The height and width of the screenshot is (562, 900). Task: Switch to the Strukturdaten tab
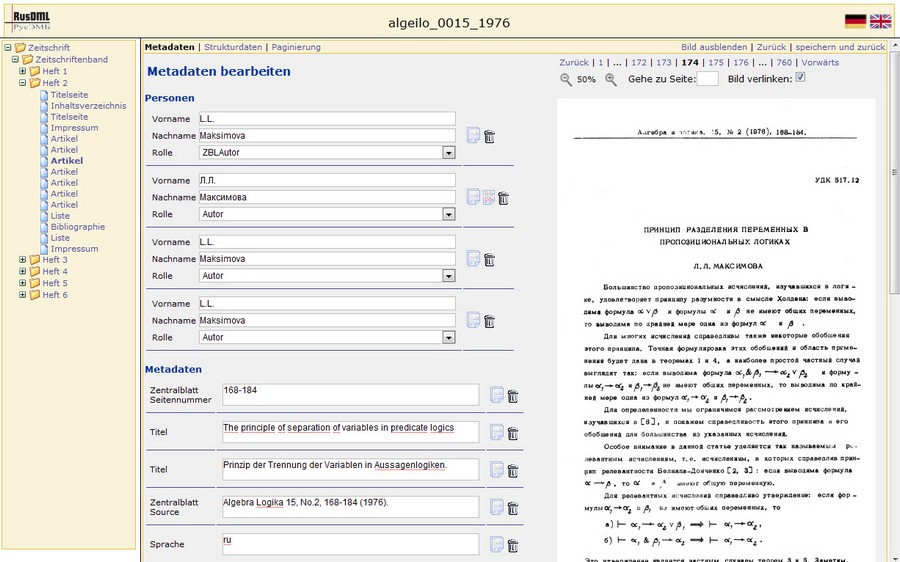(x=234, y=47)
